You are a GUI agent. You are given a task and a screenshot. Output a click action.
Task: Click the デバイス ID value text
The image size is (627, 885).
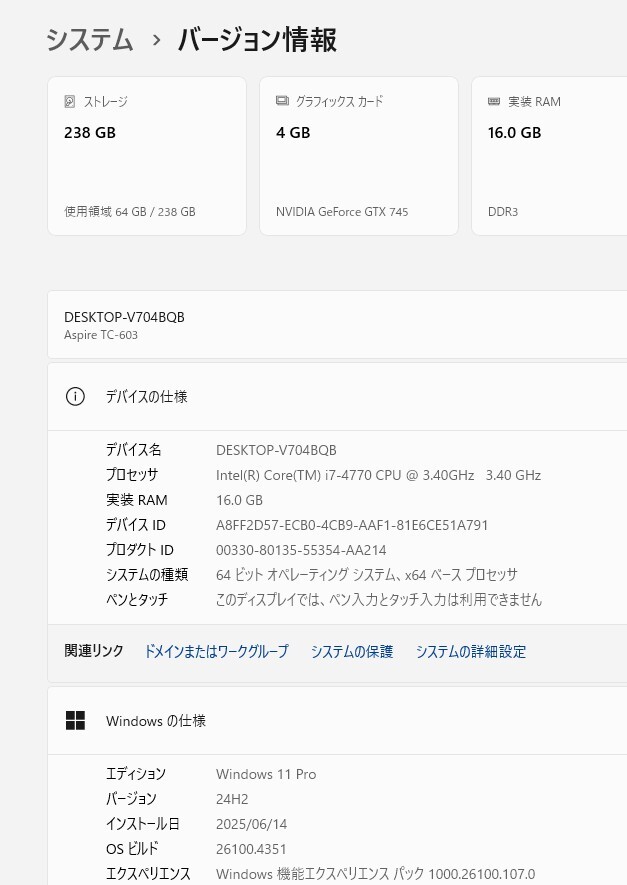click(x=352, y=525)
